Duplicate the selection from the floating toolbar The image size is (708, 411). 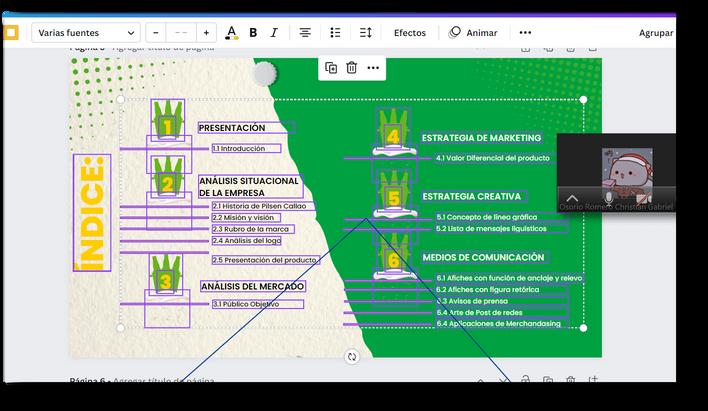point(331,68)
